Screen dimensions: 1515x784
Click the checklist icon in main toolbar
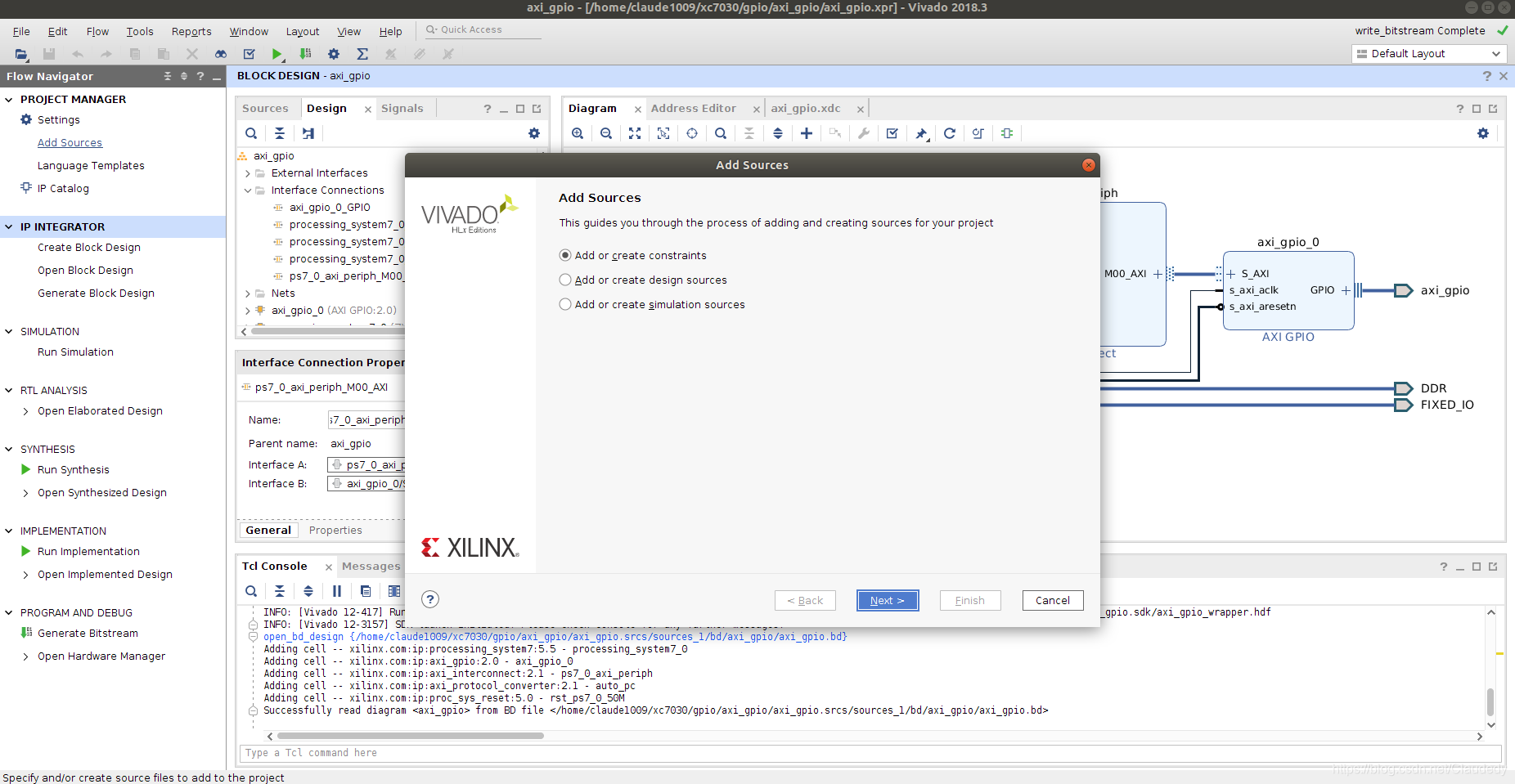(250, 54)
